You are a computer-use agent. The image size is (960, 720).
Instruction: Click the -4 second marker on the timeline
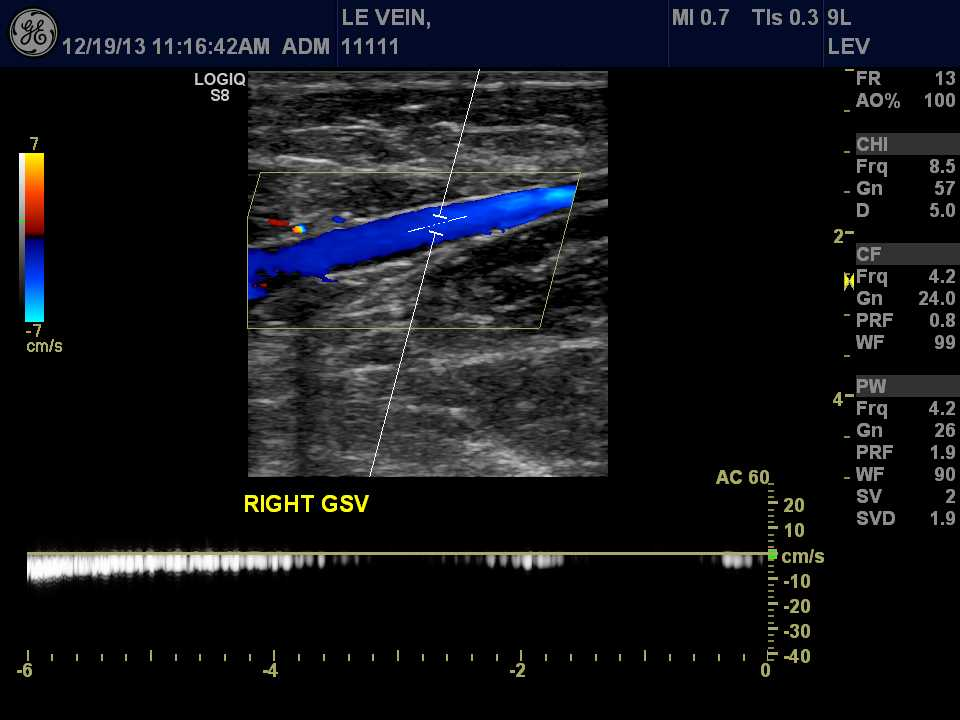point(270,671)
